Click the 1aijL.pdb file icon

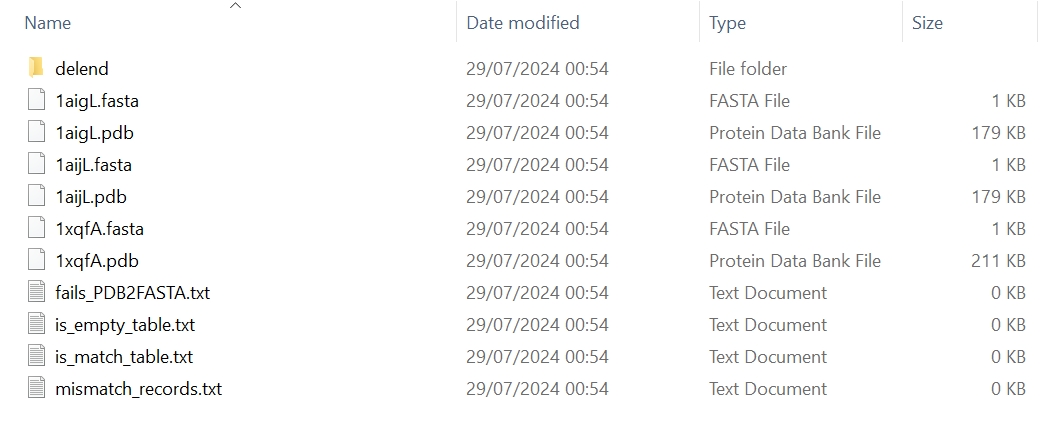click(x=36, y=196)
